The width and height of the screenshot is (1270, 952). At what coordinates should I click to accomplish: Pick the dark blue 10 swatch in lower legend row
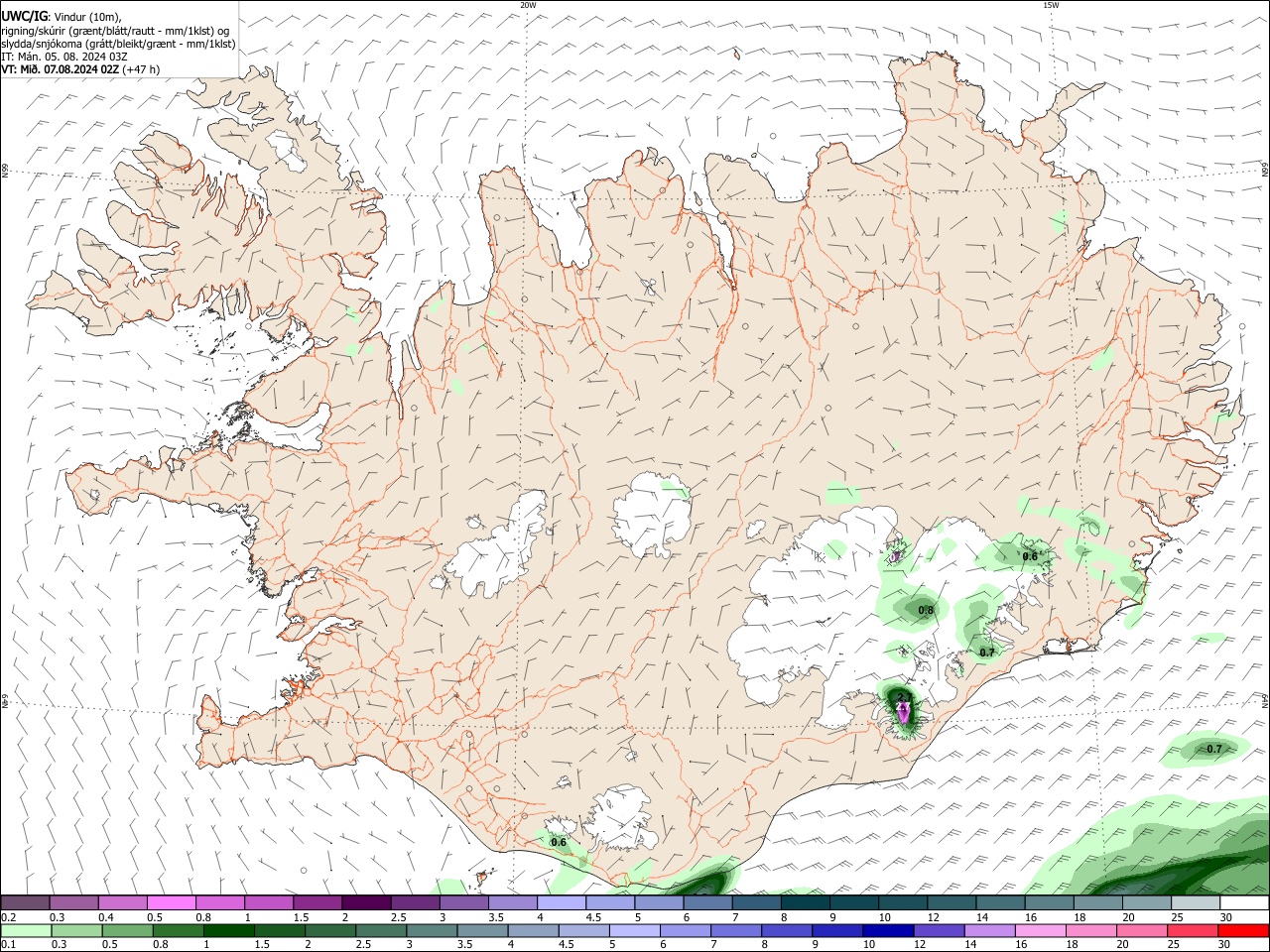pos(887,930)
